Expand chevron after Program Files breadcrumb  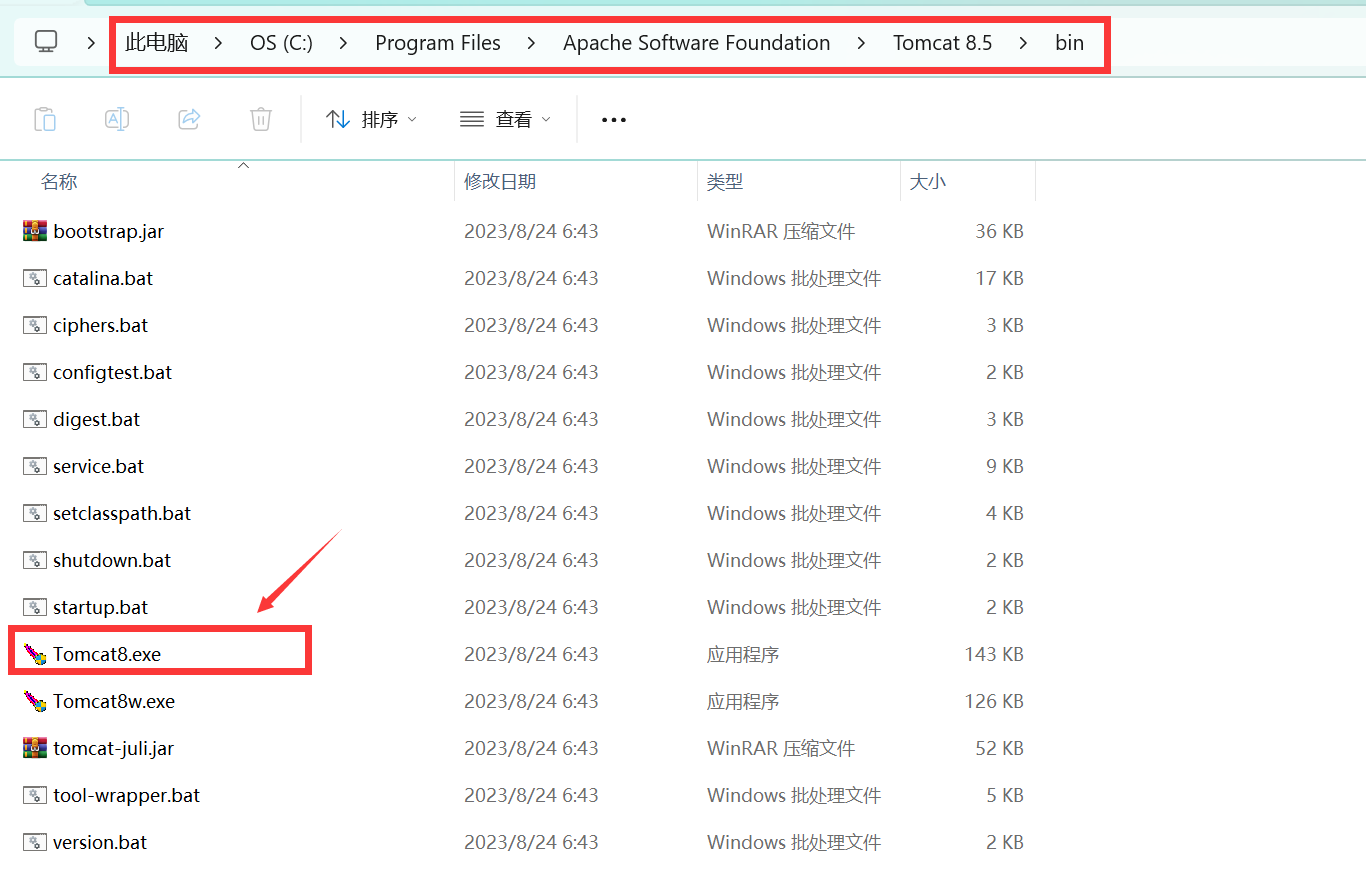click(531, 43)
